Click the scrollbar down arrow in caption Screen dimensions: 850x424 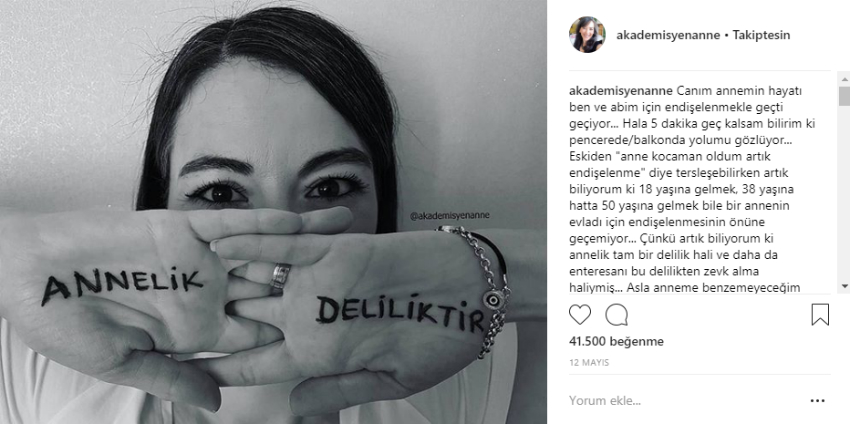[x=844, y=286]
